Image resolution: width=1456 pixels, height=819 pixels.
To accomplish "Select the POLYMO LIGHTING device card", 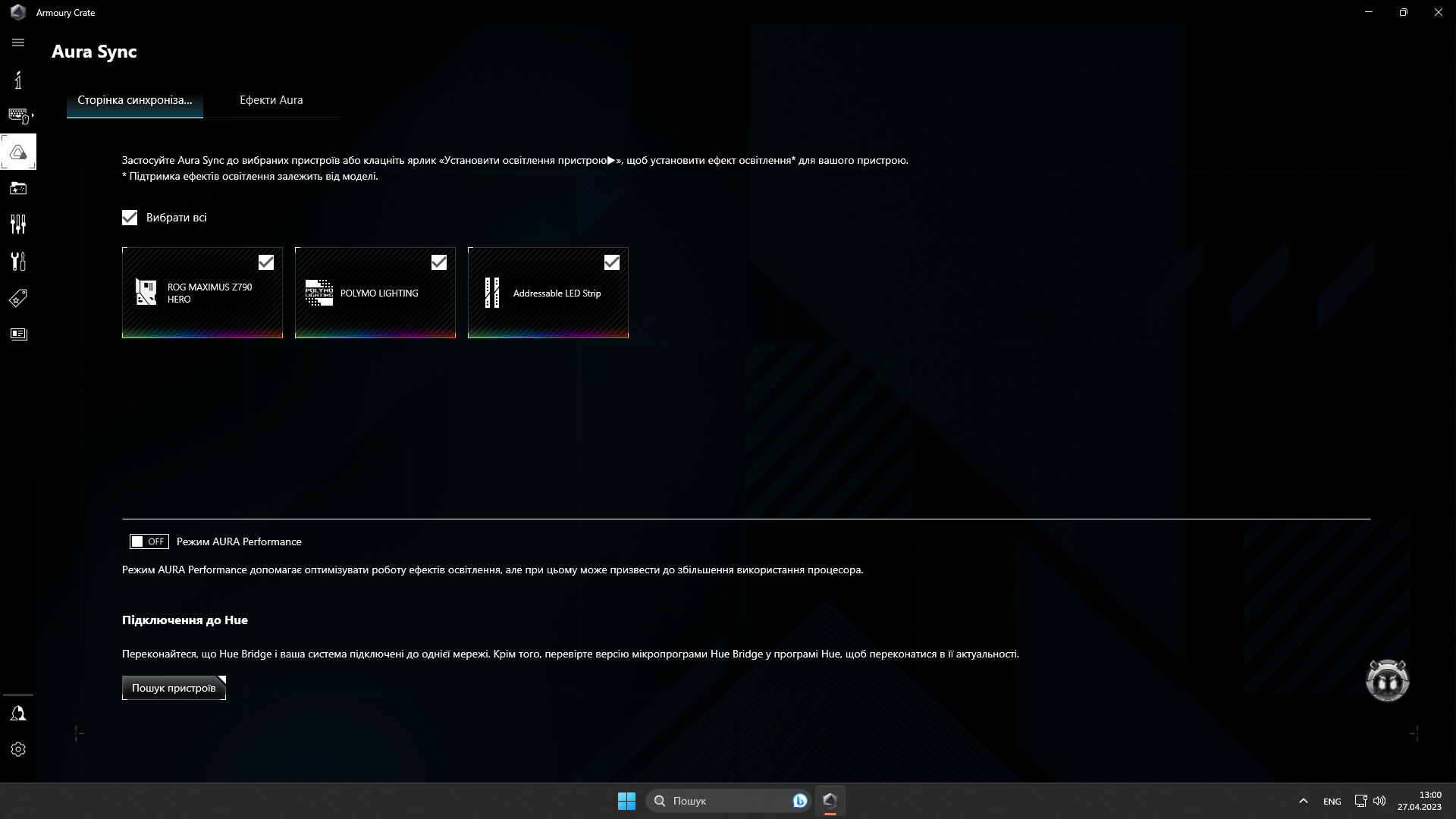I will pyautogui.click(x=375, y=293).
